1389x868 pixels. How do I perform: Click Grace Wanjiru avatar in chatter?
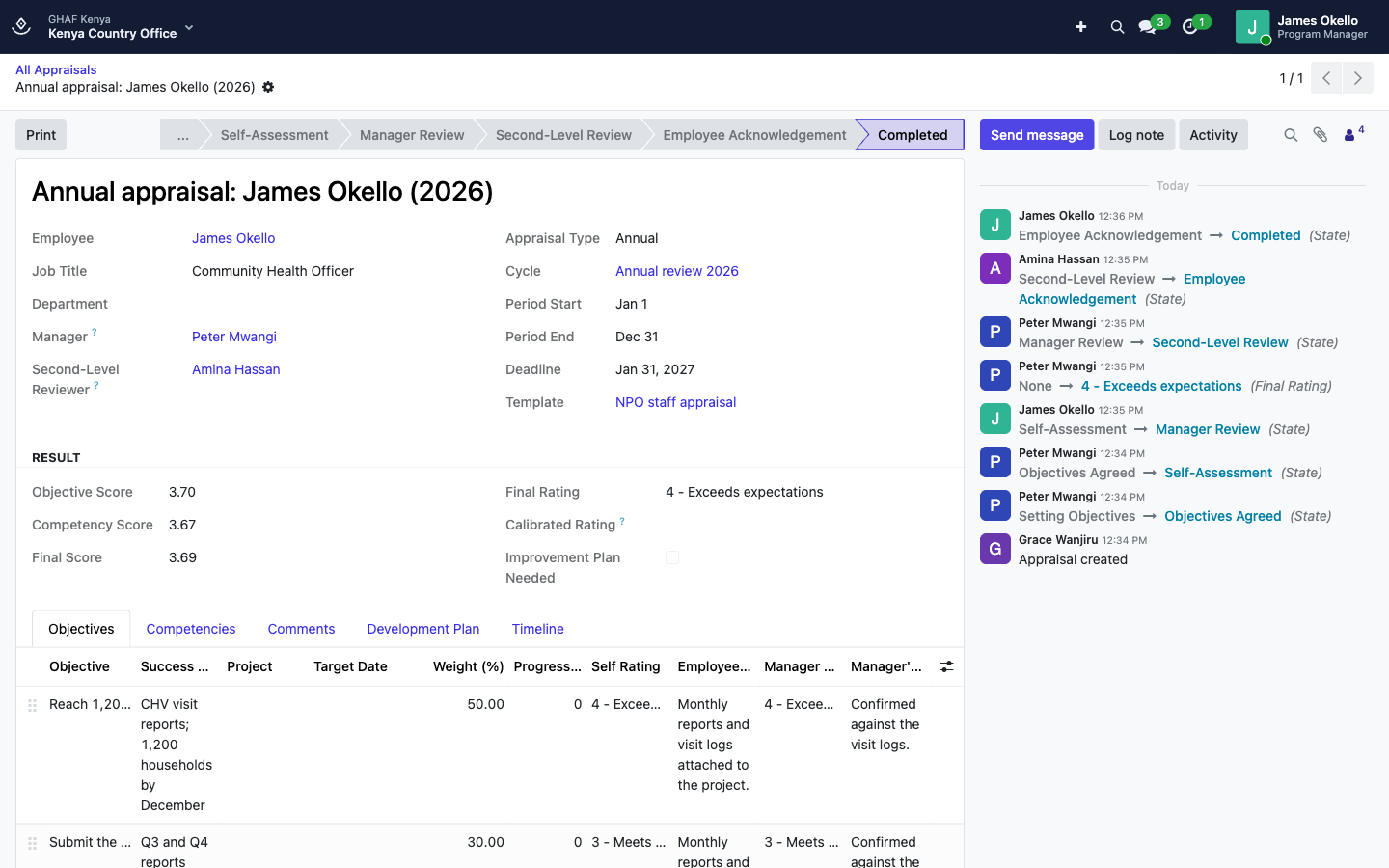coord(995,549)
